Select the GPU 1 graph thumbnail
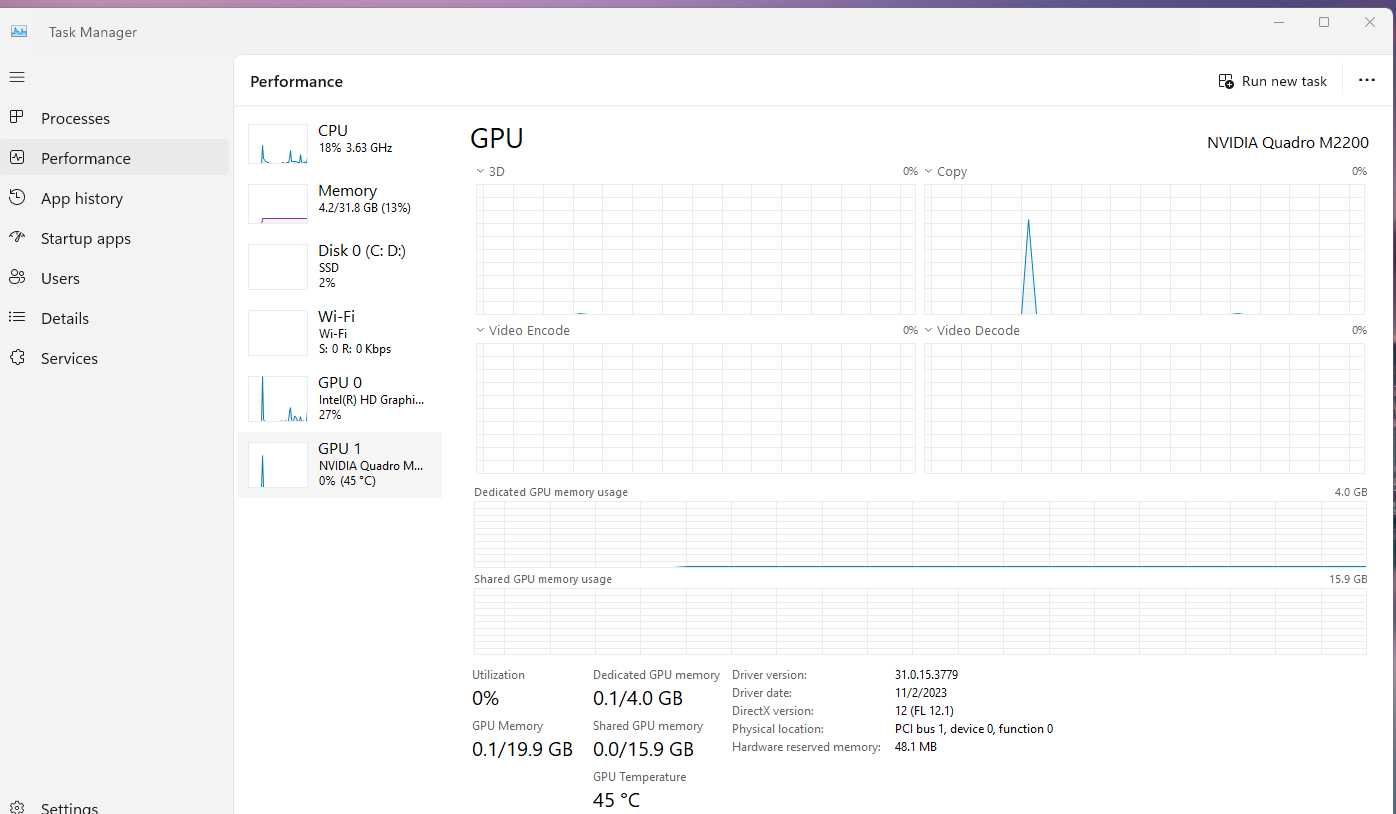Image resolution: width=1396 pixels, height=814 pixels. pos(278,465)
